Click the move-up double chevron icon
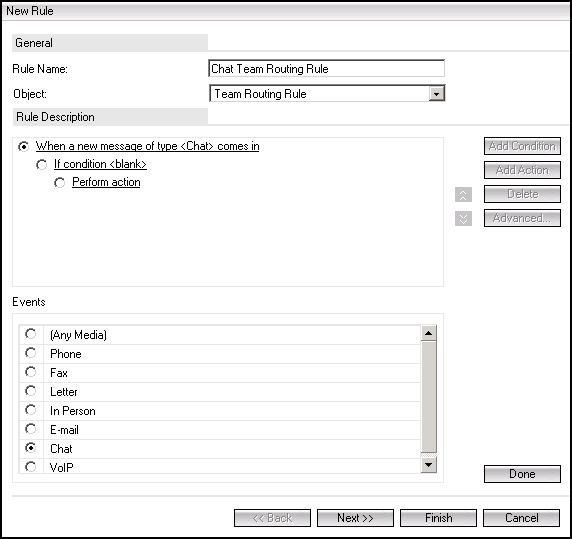 pyautogui.click(x=463, y=194)
